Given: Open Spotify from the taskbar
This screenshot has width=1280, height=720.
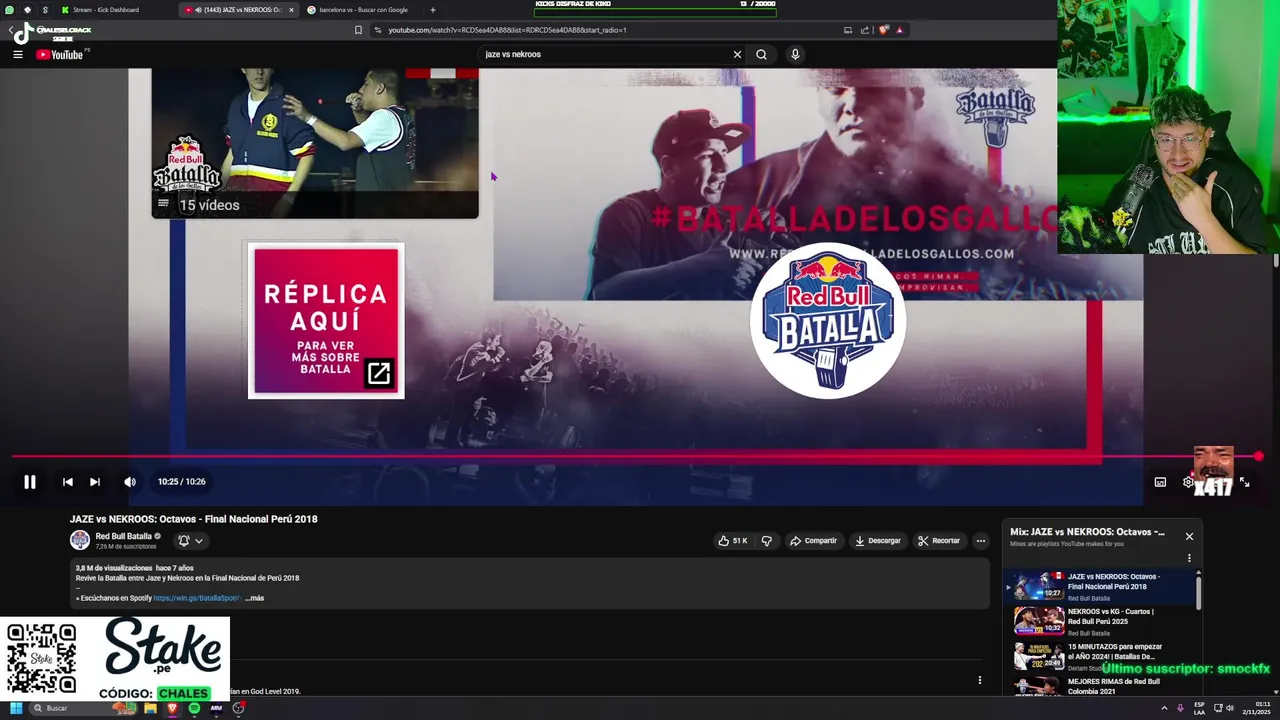Looking at the screenshot, I should pyautogui.click(x=194, y=708).
